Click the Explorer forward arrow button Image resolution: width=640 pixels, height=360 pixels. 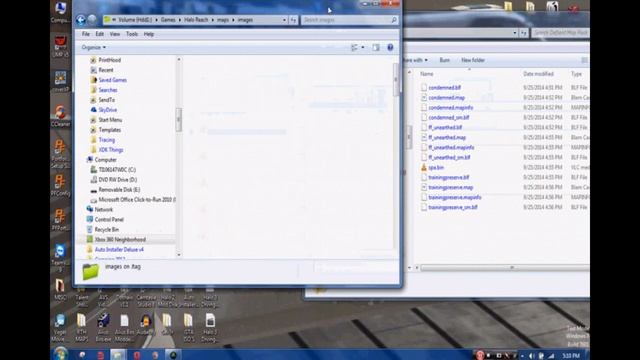pyautogui.click(x=92, y=20)
